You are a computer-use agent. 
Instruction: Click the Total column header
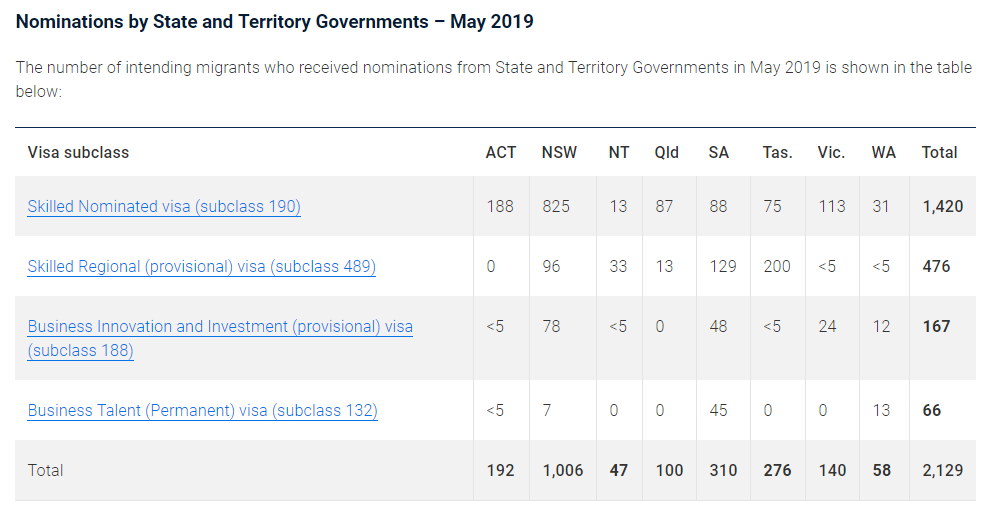pos(939,153)
